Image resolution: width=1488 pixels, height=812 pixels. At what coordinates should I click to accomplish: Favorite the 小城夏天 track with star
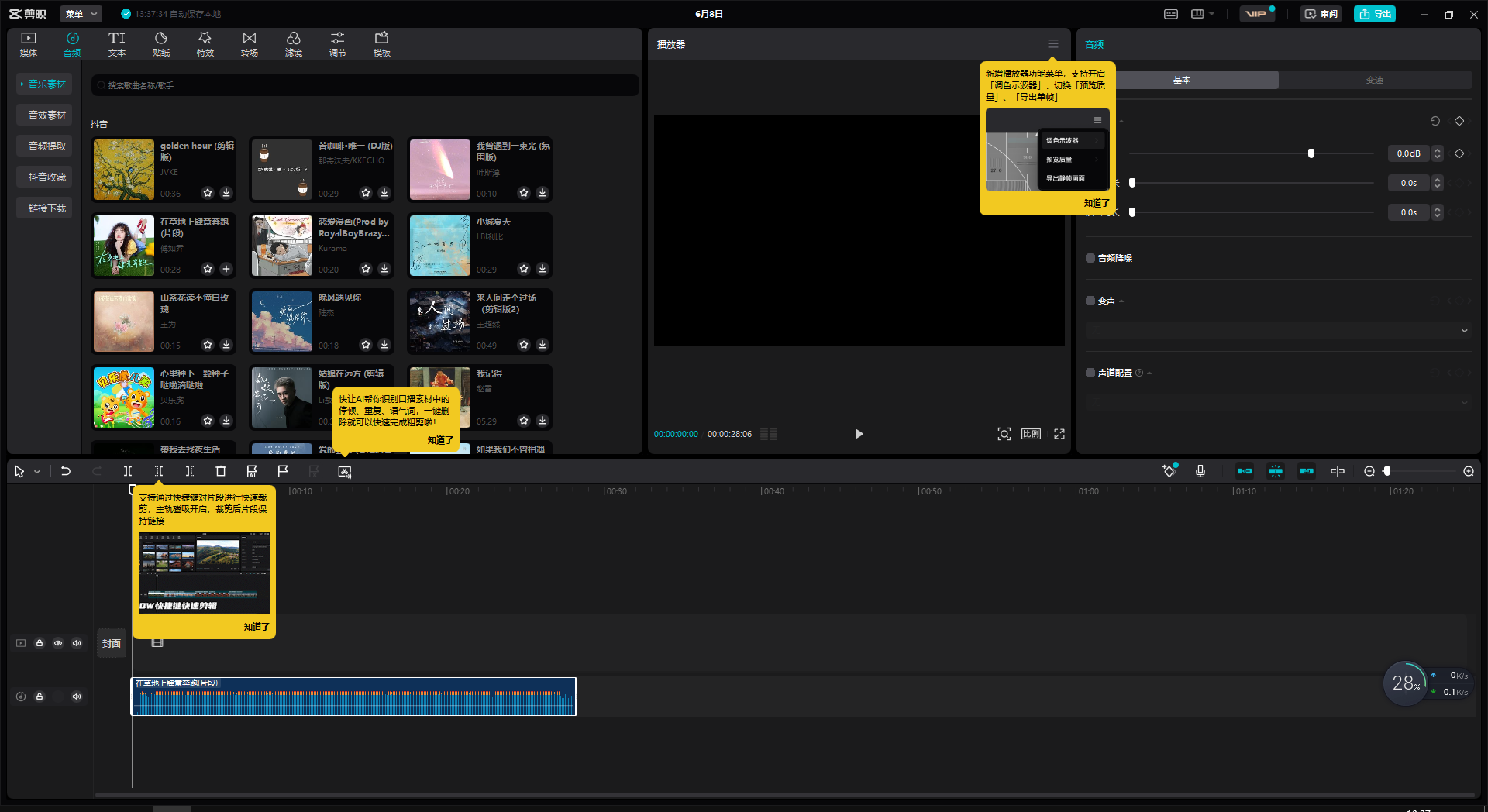pyautogui.click(x=524, y=269)
